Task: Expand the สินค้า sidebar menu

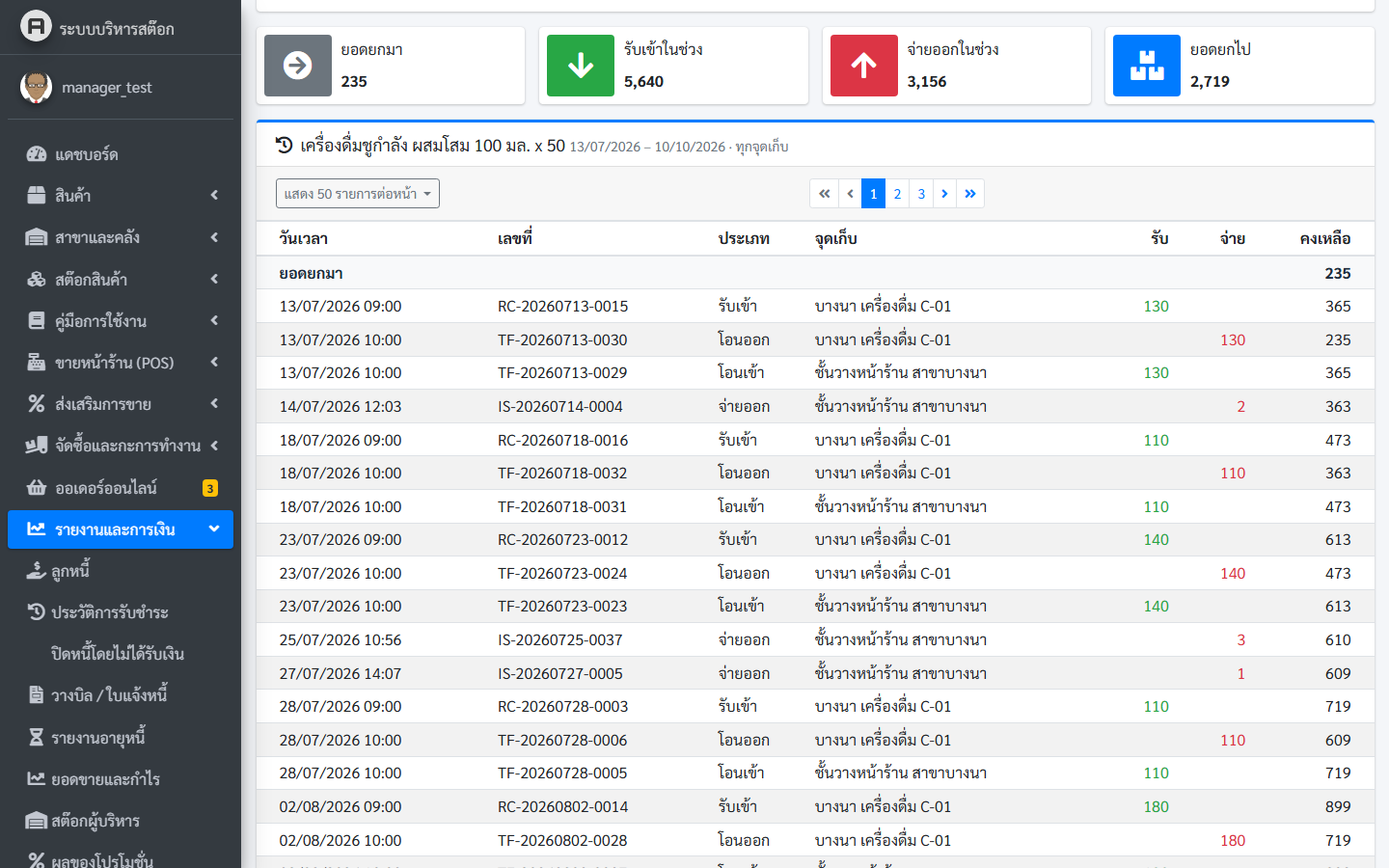Action: (x=121, y=196)
